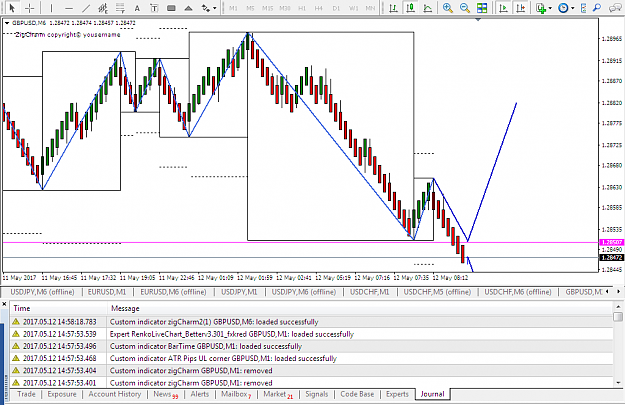Click the Periods clock icon
Viewport: 625px width, 405px height.
point(563,8)
